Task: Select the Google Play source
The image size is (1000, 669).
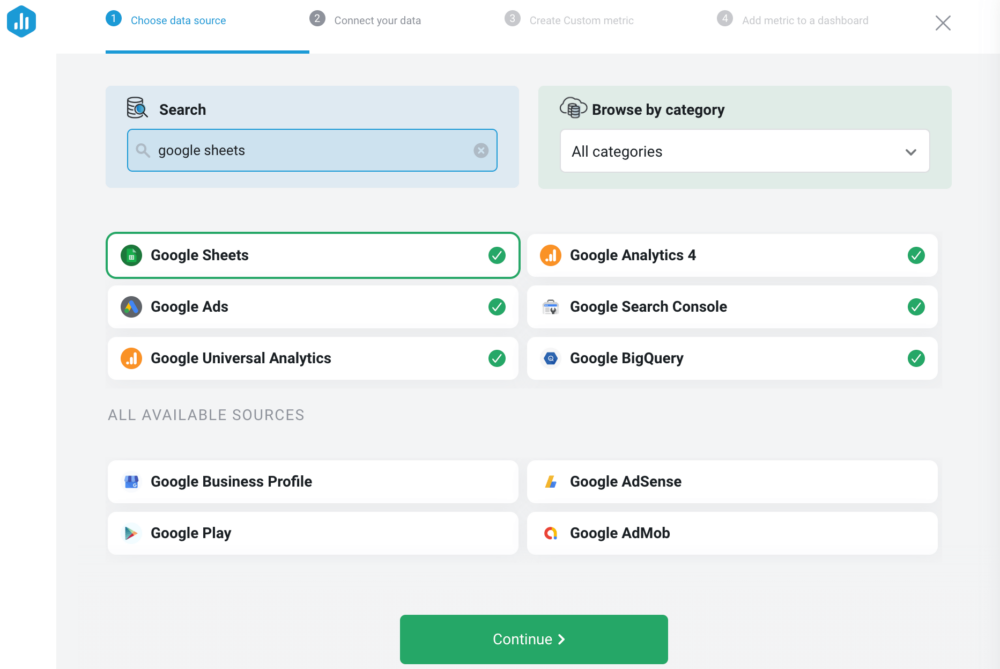Action: point(312,533)
